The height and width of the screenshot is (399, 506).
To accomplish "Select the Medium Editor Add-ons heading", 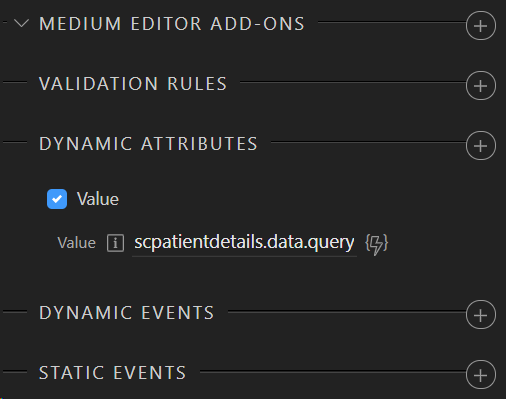I will [172, 24].
